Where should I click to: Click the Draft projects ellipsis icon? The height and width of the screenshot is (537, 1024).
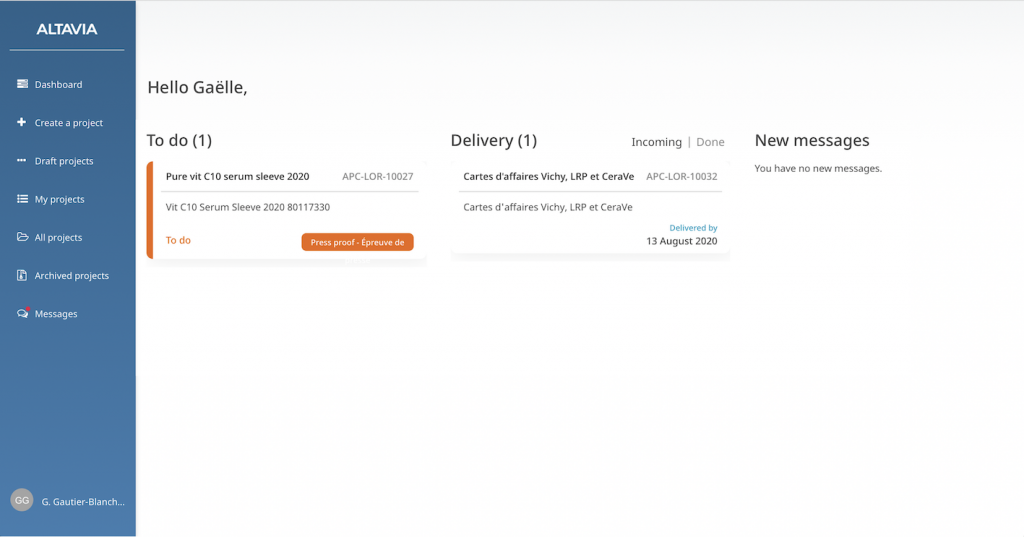tap(22, 161)
